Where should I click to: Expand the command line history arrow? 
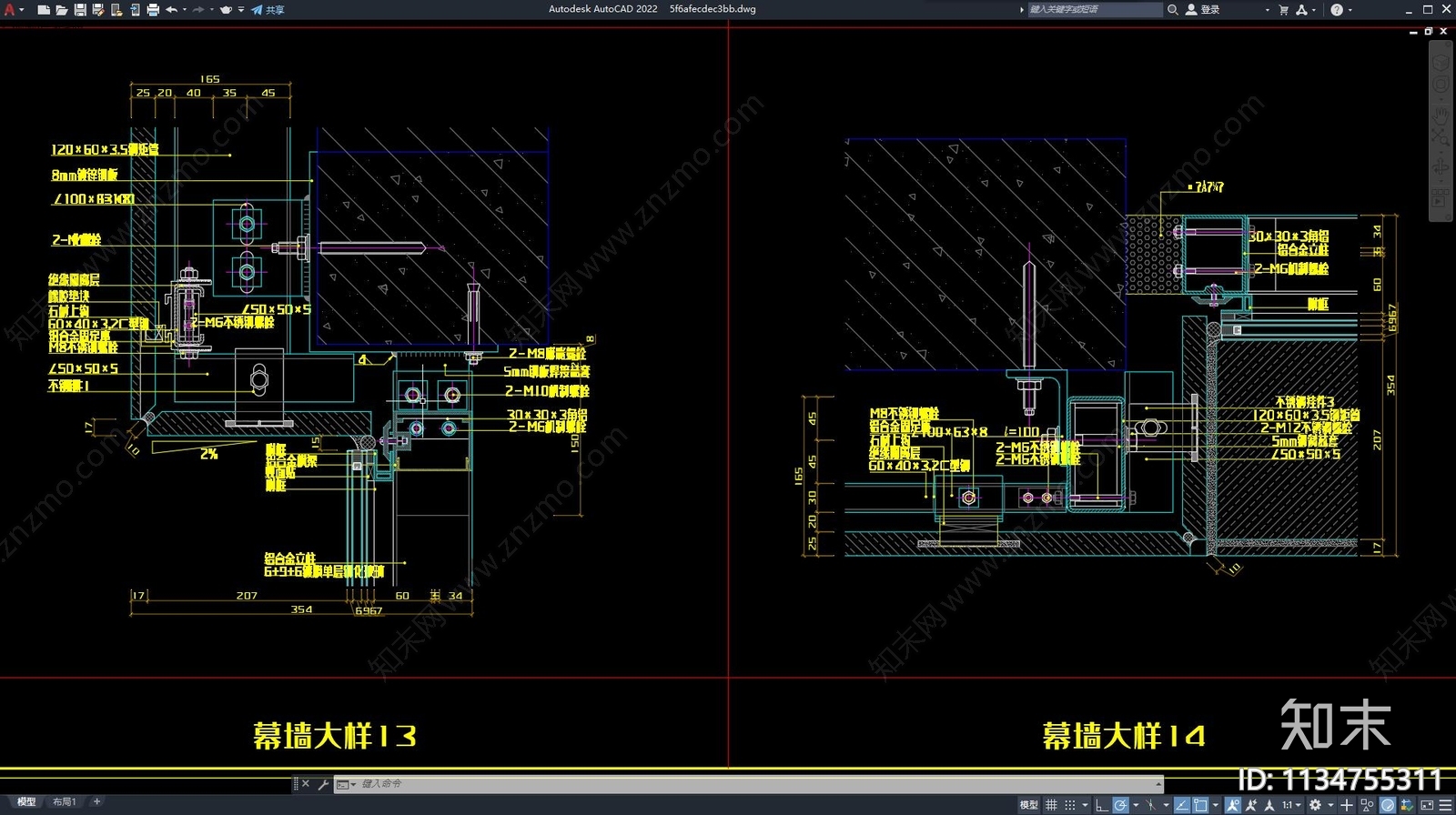tap(1158, 784)
